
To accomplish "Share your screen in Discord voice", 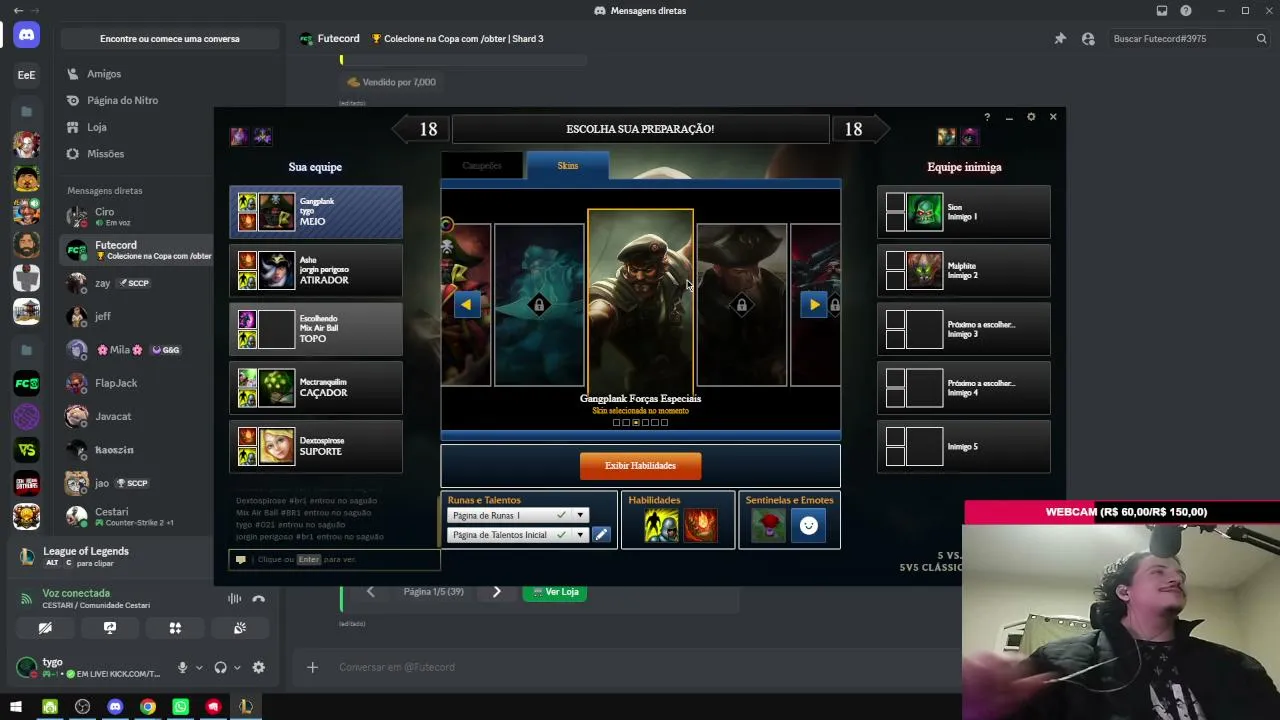I will point(110,628).
